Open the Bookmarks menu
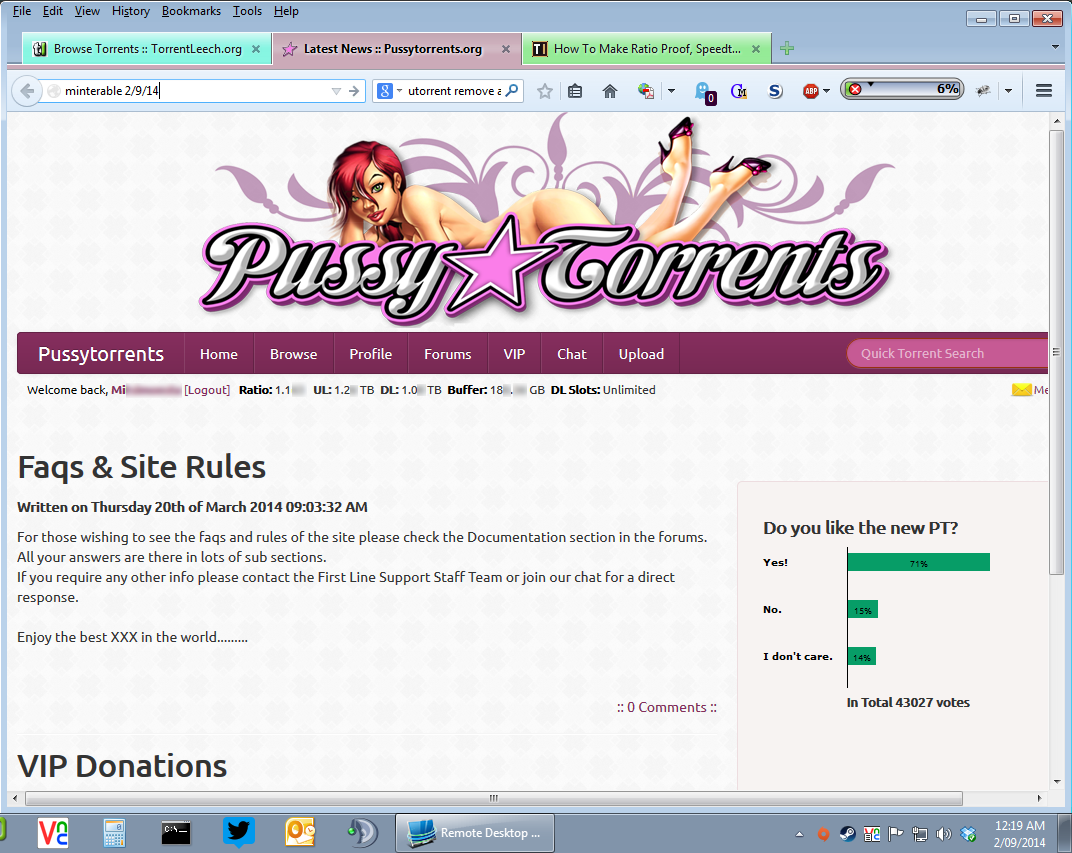 (x=191, y=11)
